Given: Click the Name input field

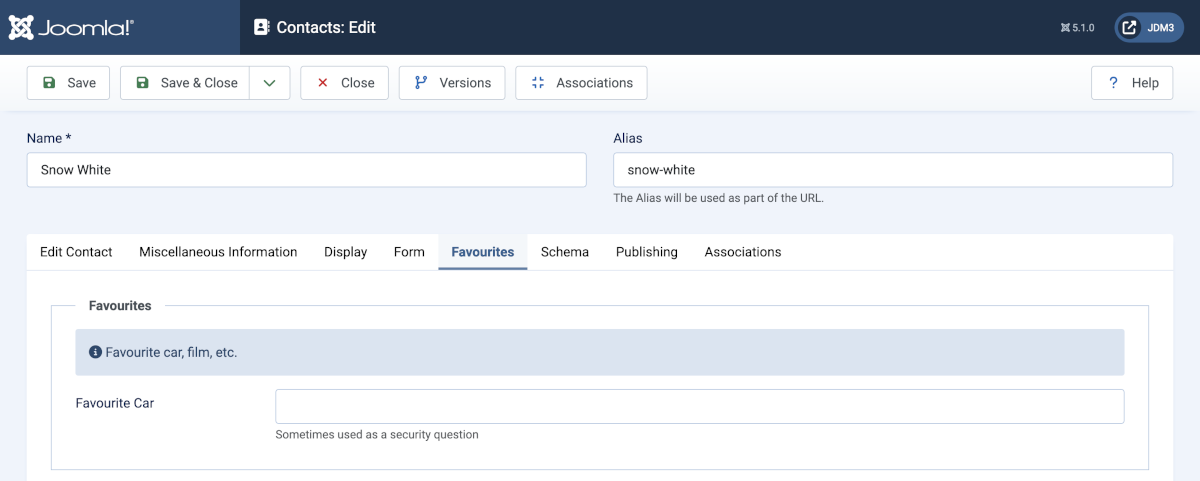Looking at the screenshot, I should tap(306, 170).
